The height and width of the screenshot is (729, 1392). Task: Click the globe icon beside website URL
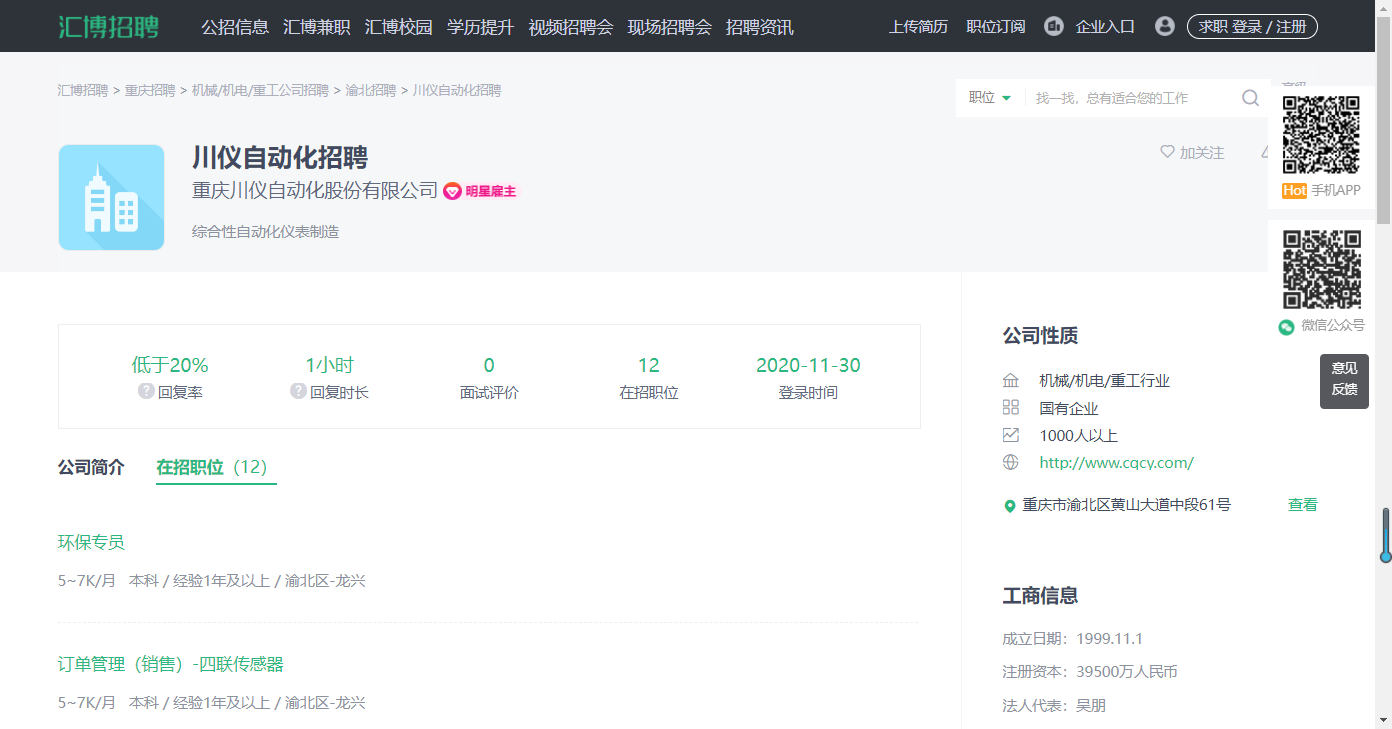tap(1011, 462)
